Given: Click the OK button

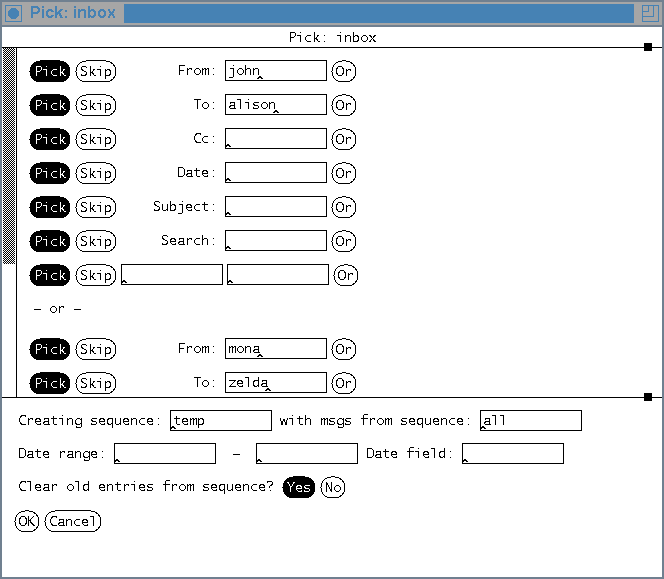Looking at the screenshot, I should pos(26,521).
